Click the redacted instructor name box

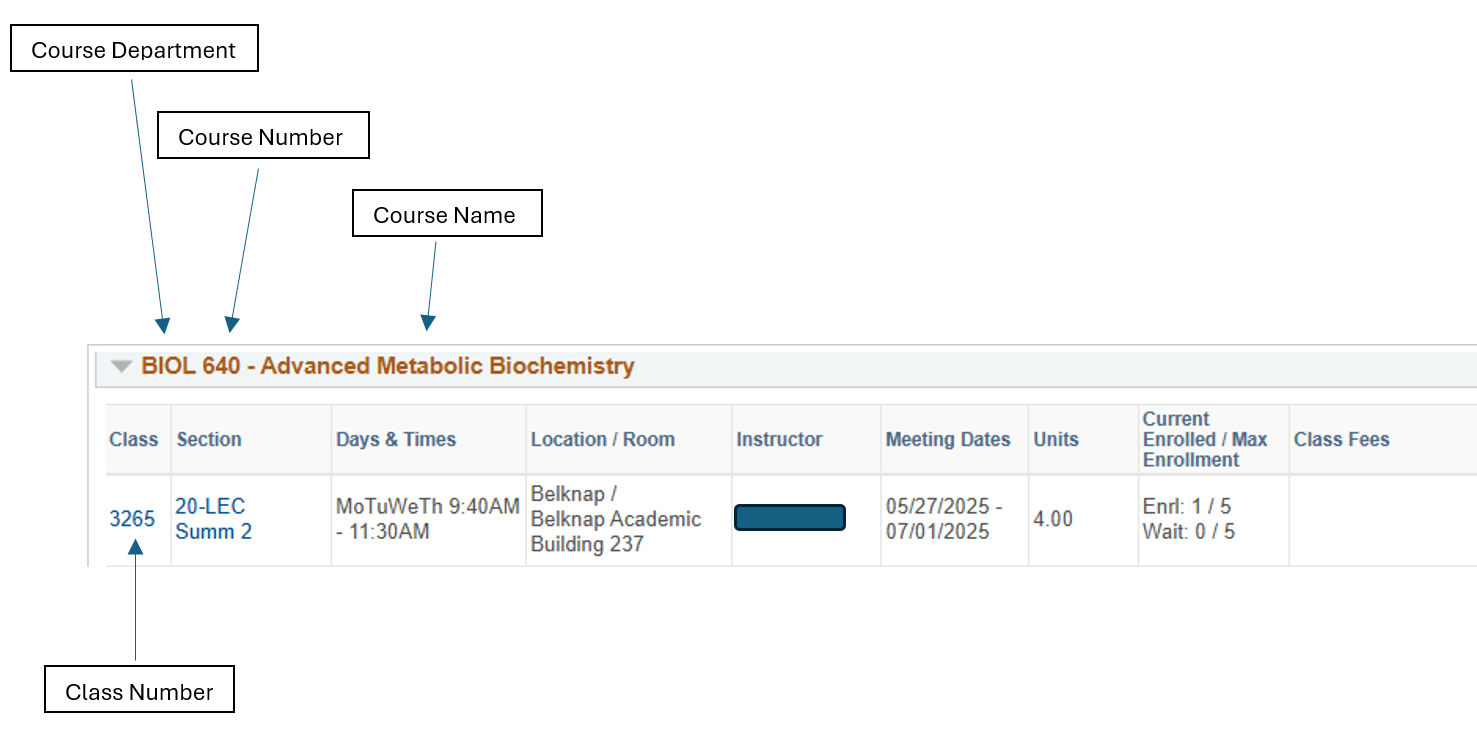pos(790,517)
